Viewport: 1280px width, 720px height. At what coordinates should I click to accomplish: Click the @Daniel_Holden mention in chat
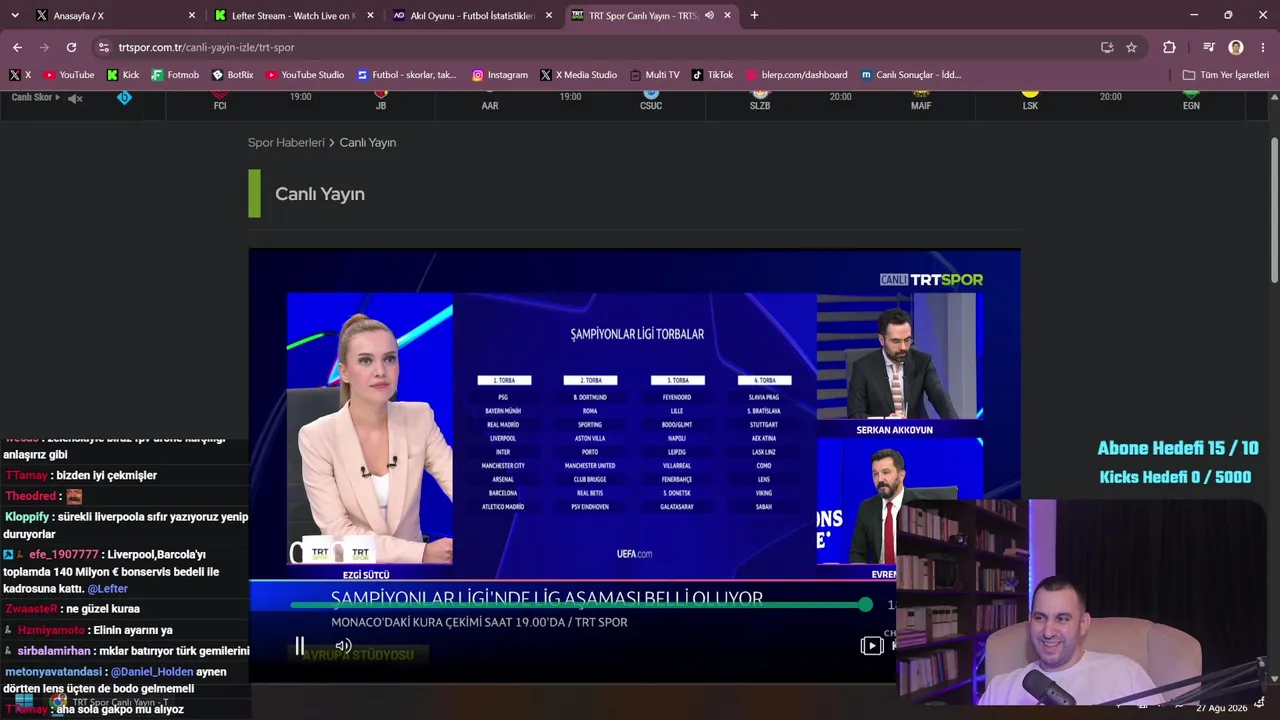(151, 672)
